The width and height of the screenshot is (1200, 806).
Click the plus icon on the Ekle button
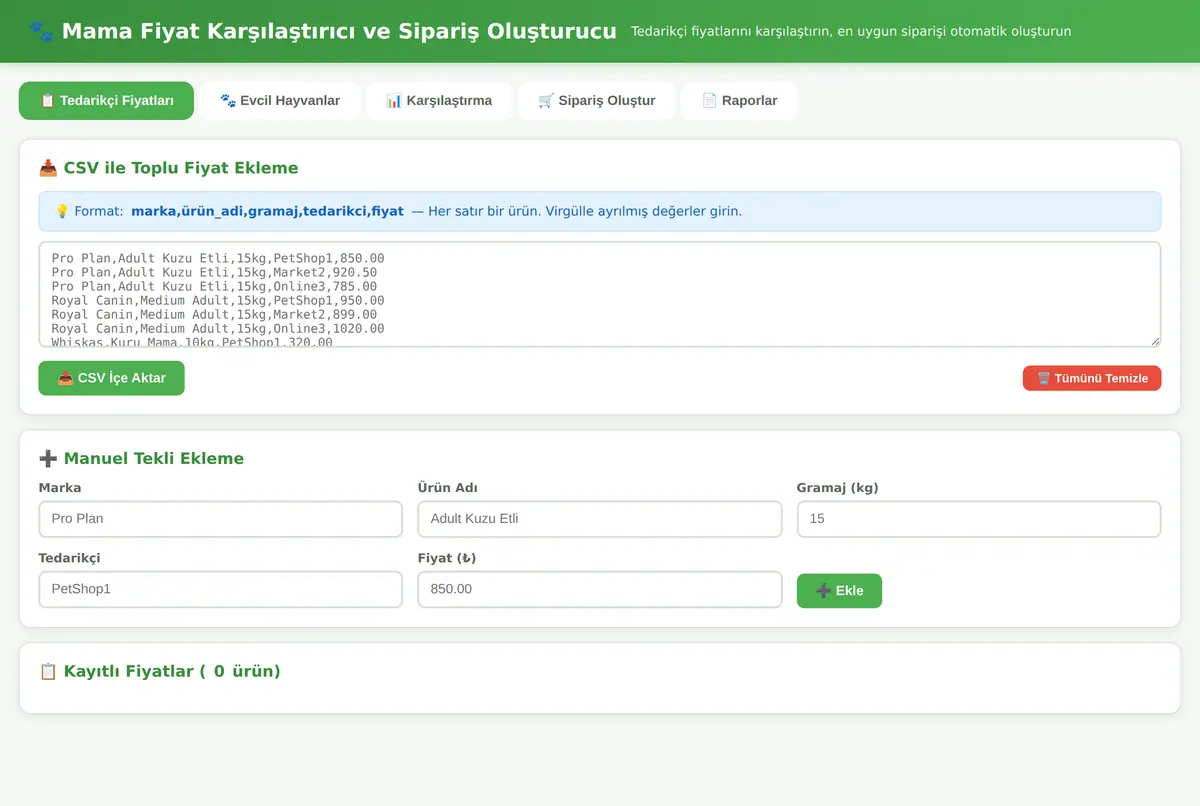pyautogui.click(x=824, y=590)
